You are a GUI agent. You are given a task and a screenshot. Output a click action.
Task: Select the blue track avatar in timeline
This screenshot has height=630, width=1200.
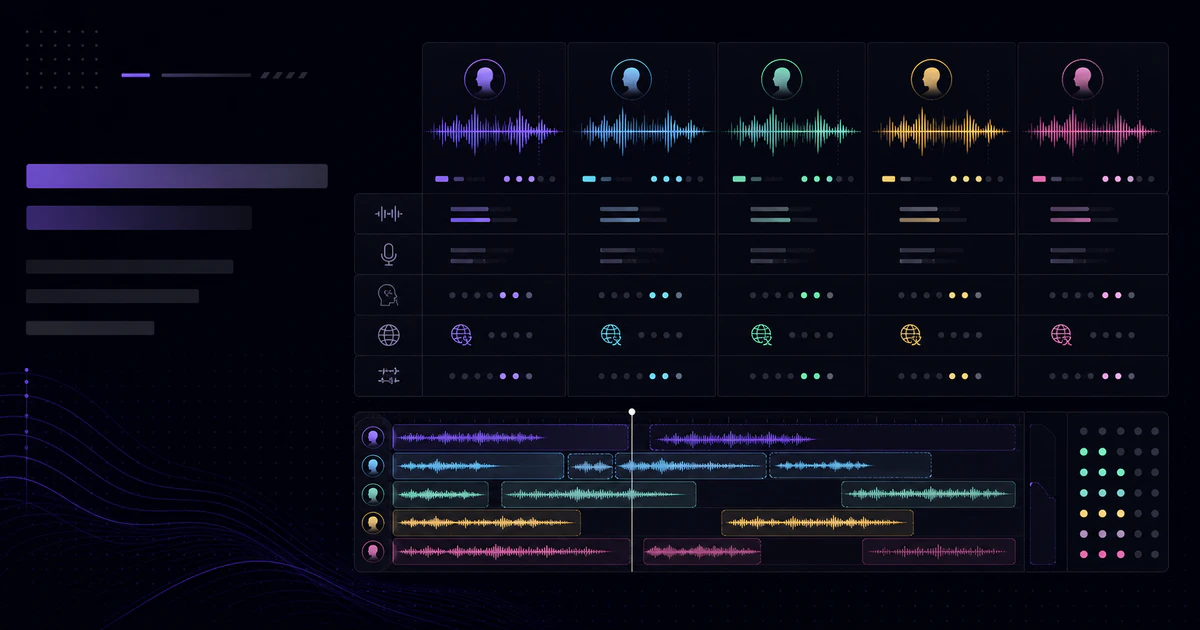pyautogui.click(x=373, y=465)
